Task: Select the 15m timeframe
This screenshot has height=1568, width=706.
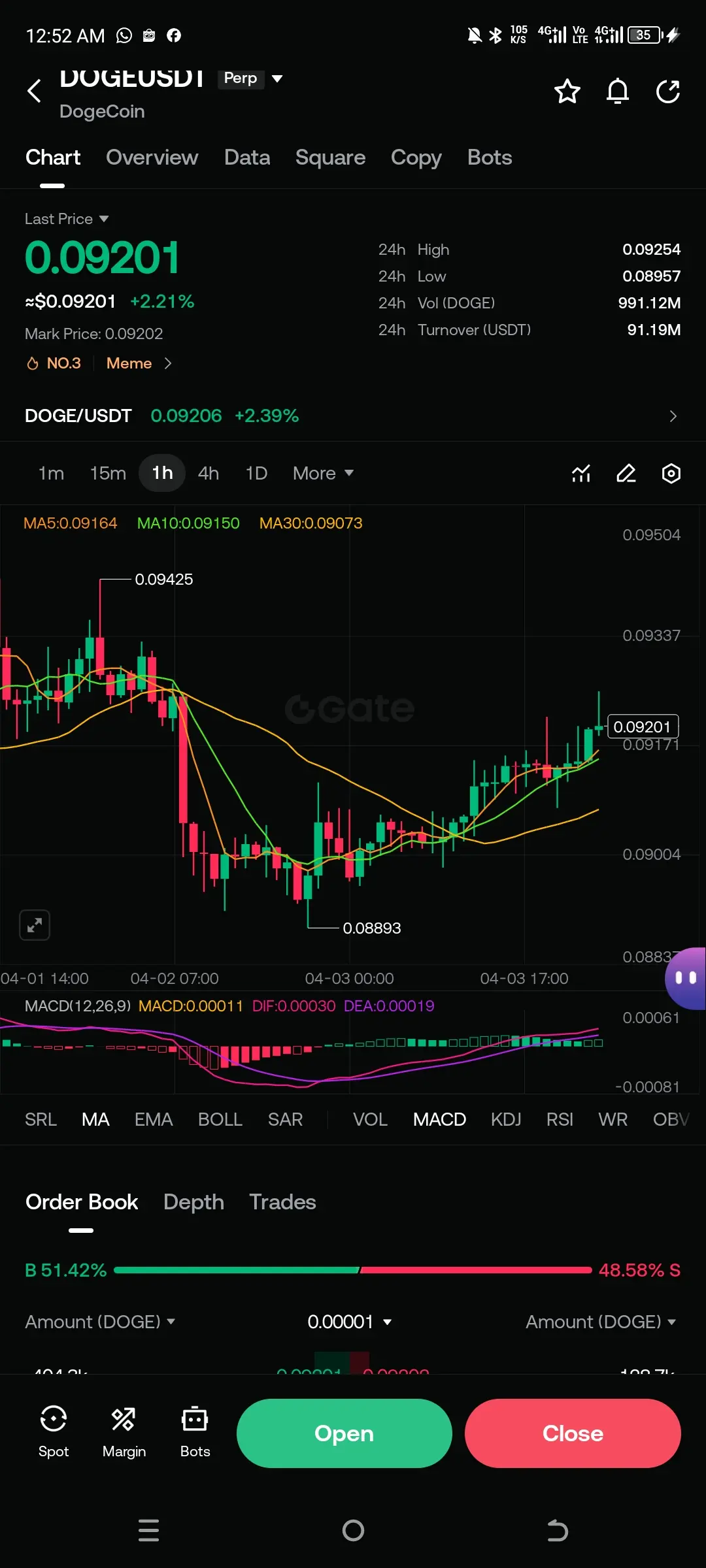Action: point(108,473)
